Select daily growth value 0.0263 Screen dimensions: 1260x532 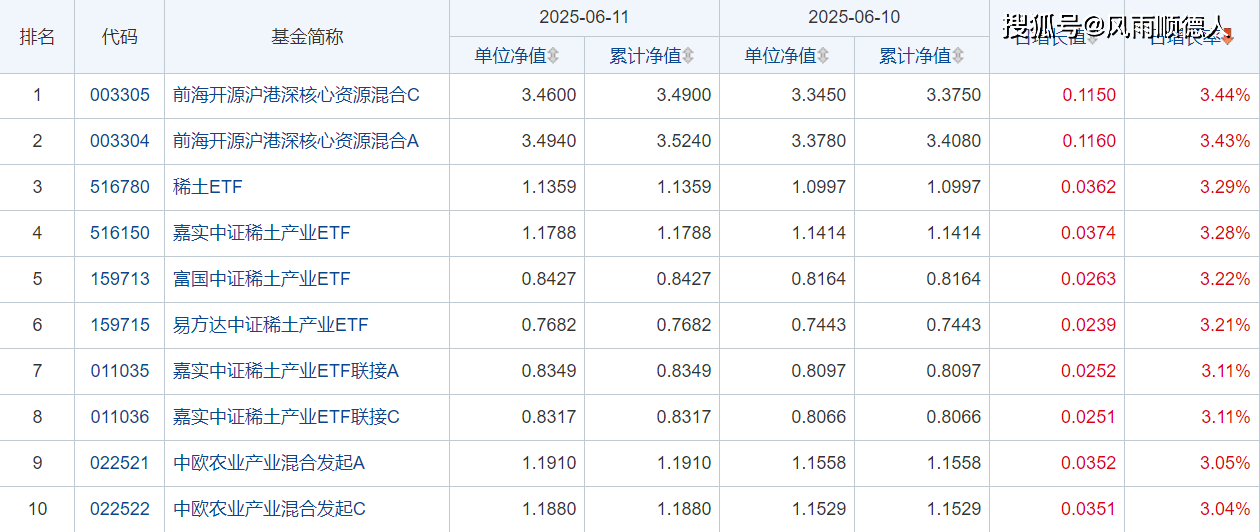(1089, 280)
